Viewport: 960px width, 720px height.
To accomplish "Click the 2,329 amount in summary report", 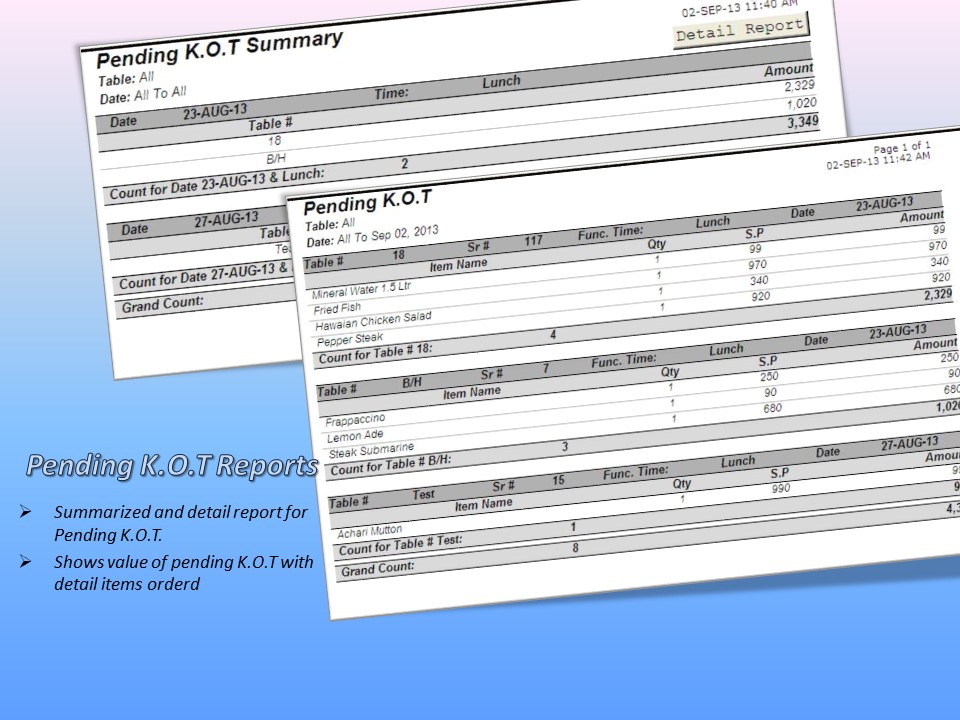I will tap(800, 86).
